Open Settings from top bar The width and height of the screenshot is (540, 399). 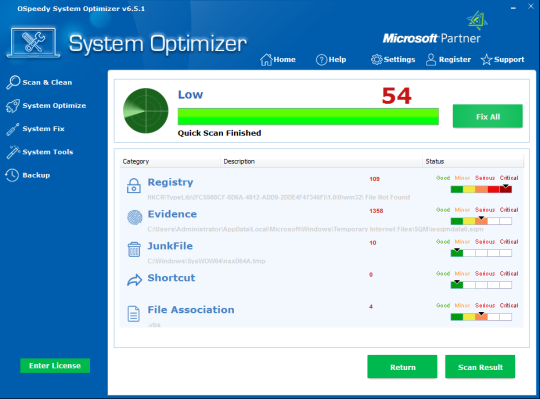point(393,60)
